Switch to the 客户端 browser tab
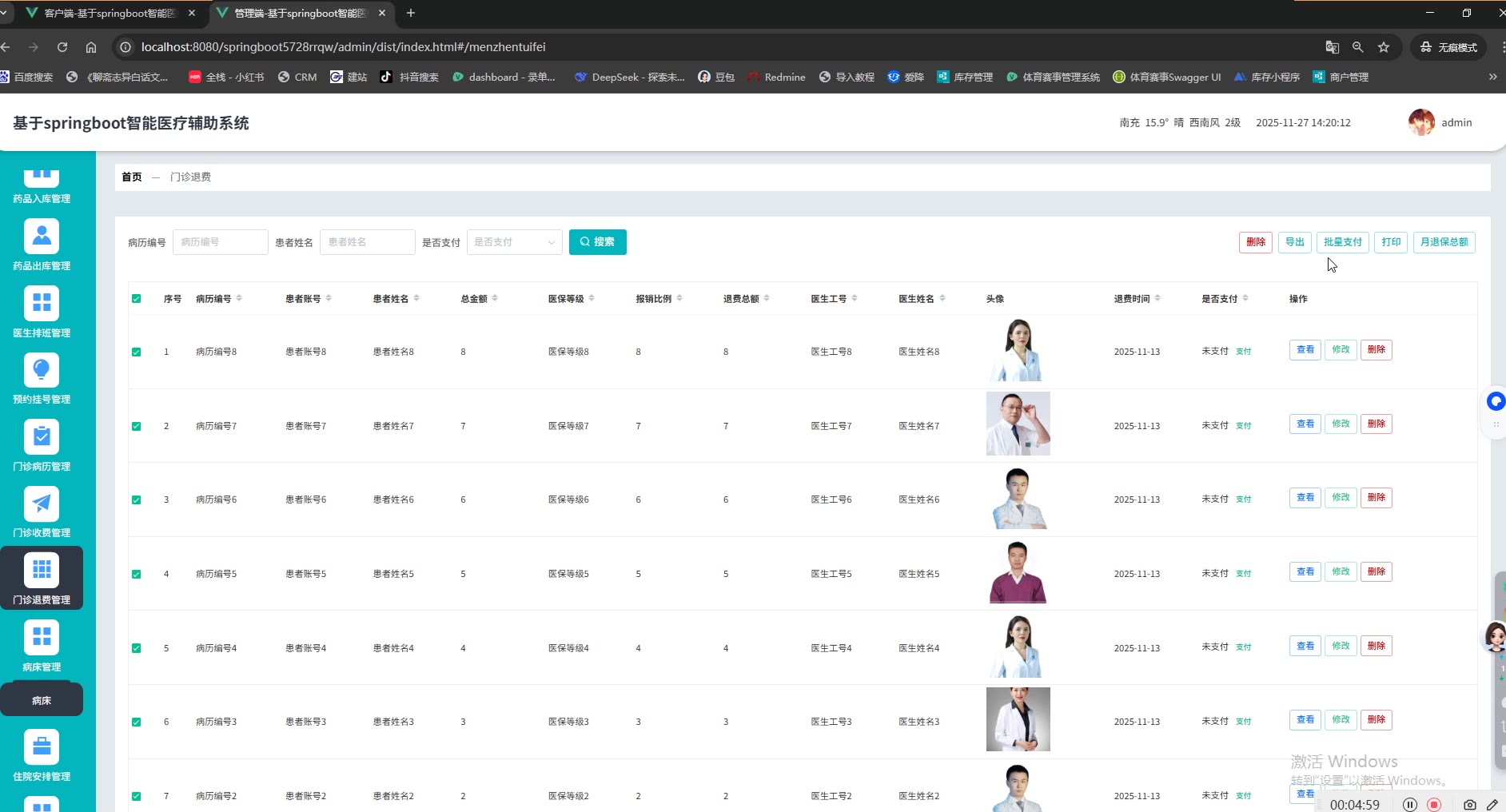This screenshot has height=812, width=1506. (x=111, y=13)
